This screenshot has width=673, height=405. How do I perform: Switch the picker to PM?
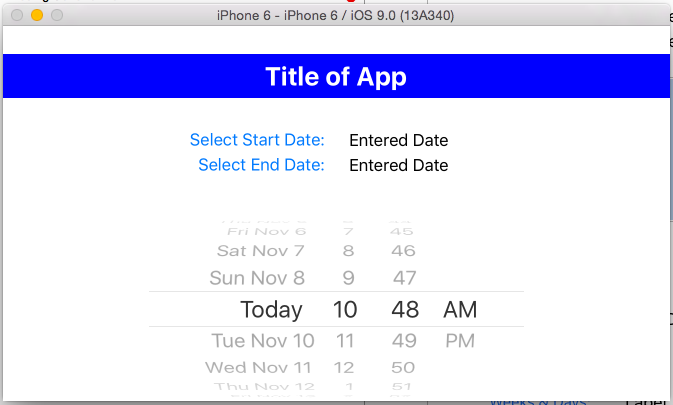(x=460, y=341)
